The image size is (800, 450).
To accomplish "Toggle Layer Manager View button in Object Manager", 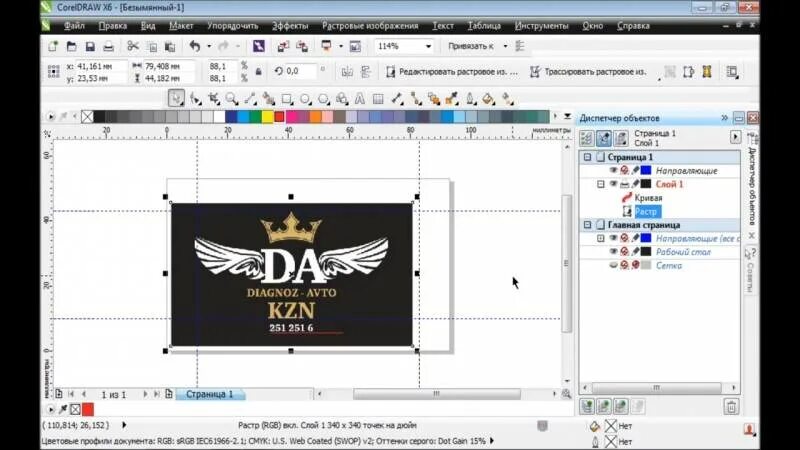I will click(621, 138).
